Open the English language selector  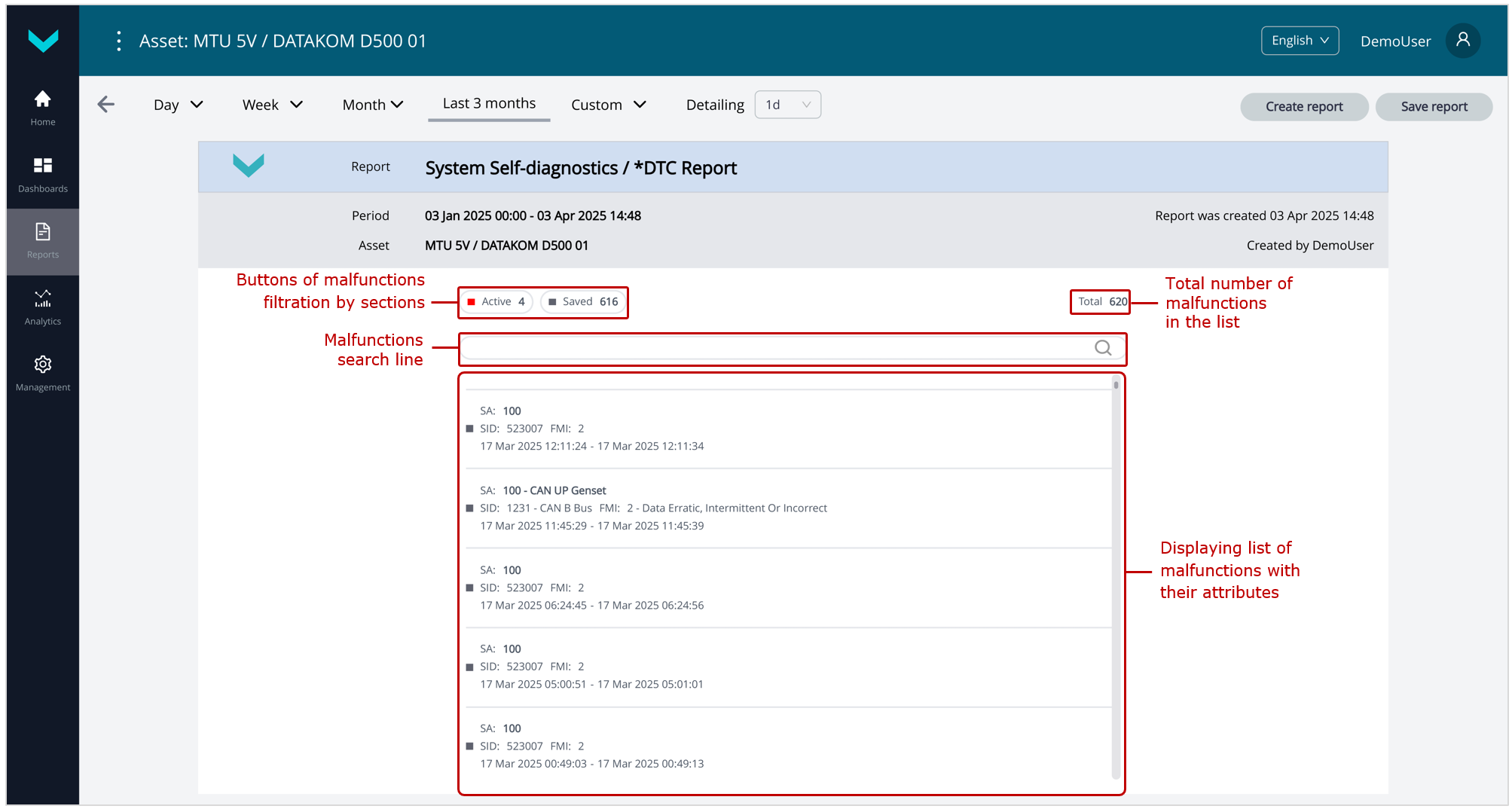pyautogui.click(x=1300, y=41)
